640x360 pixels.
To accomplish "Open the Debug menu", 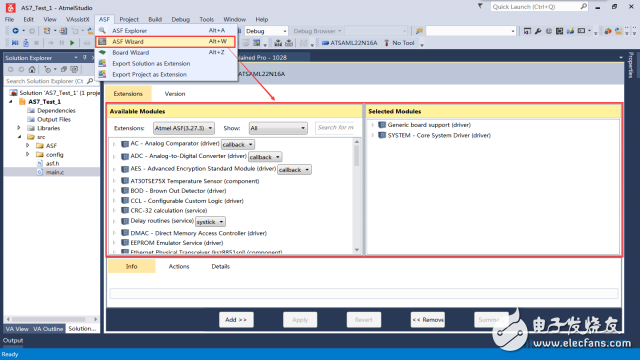I will tap(180, 19).
